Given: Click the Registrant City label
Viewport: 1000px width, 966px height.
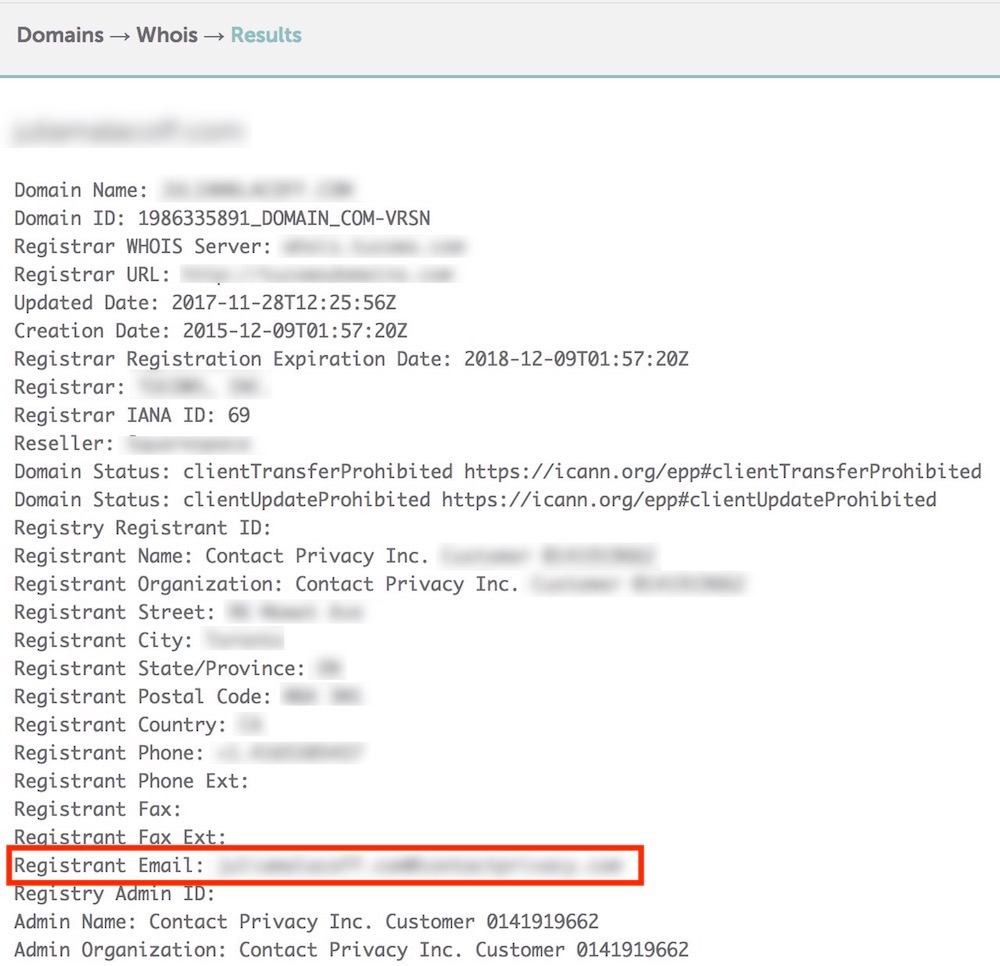Looking at the screenshot, I should (x=103, y=640).
